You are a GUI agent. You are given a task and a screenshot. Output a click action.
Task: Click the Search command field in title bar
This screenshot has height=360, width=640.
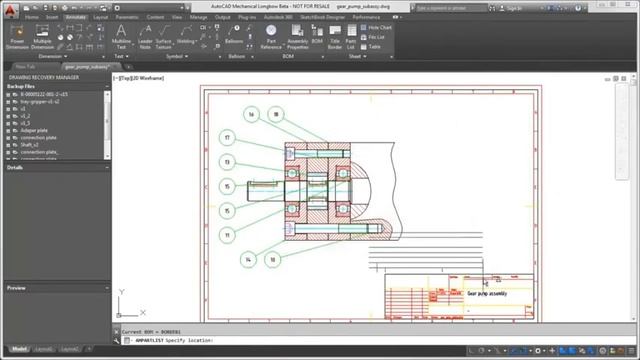[x=451, y=8]
